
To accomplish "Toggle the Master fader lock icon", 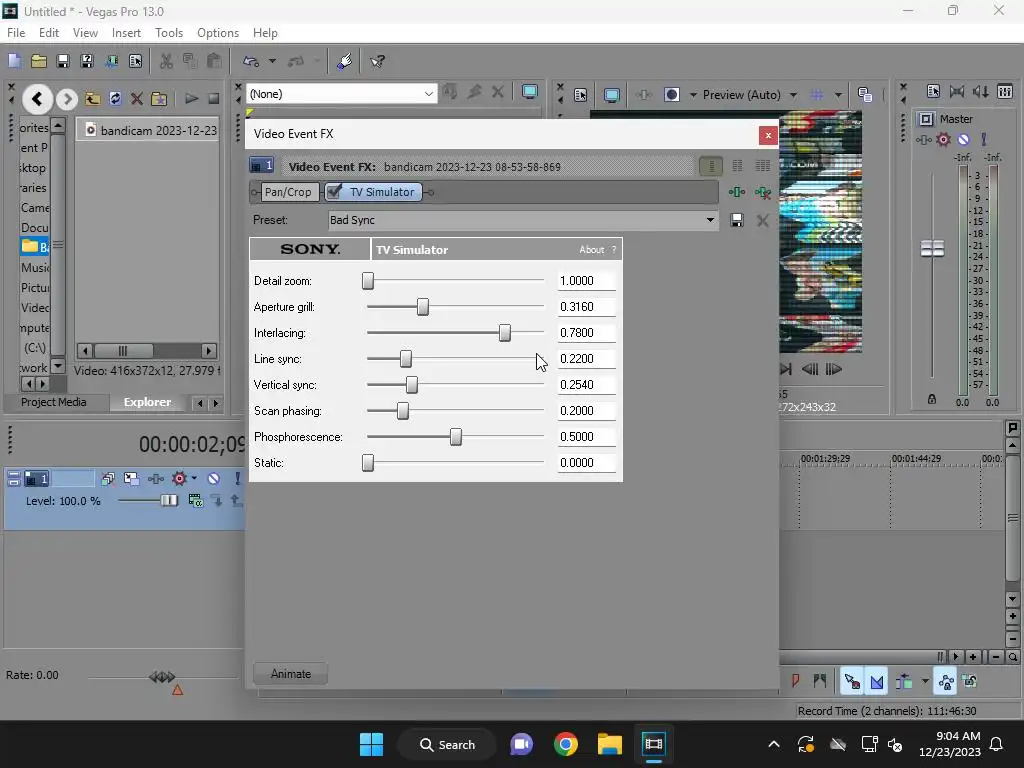I will click(x=932, y=399).
